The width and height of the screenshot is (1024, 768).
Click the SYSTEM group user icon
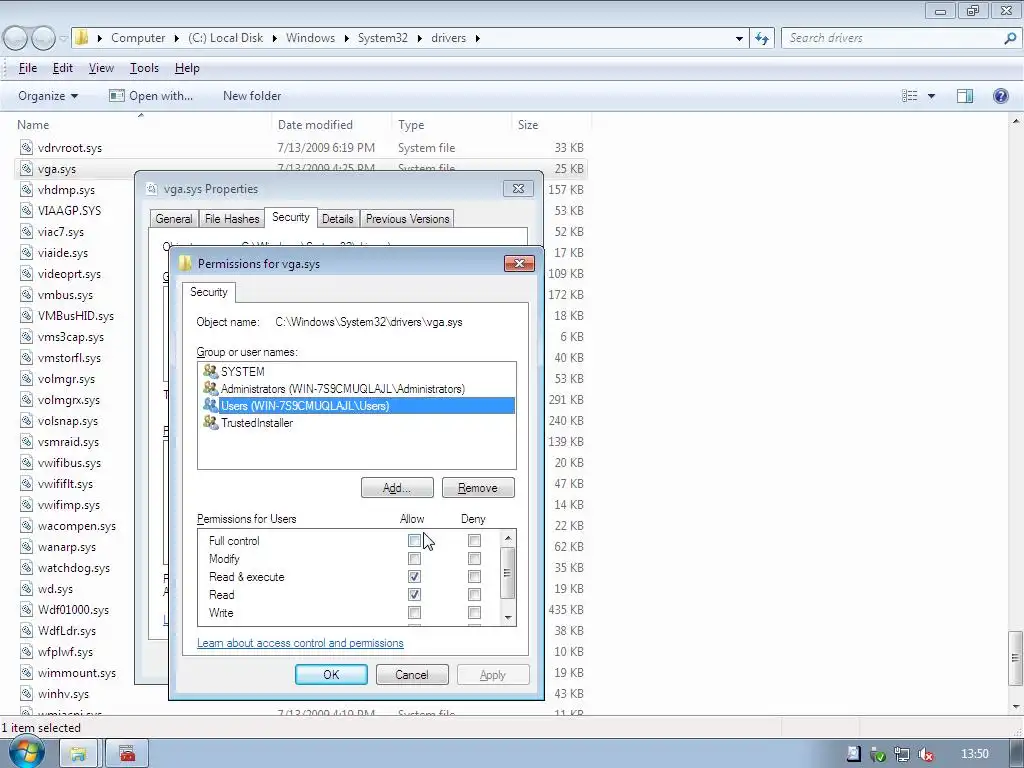210,371
